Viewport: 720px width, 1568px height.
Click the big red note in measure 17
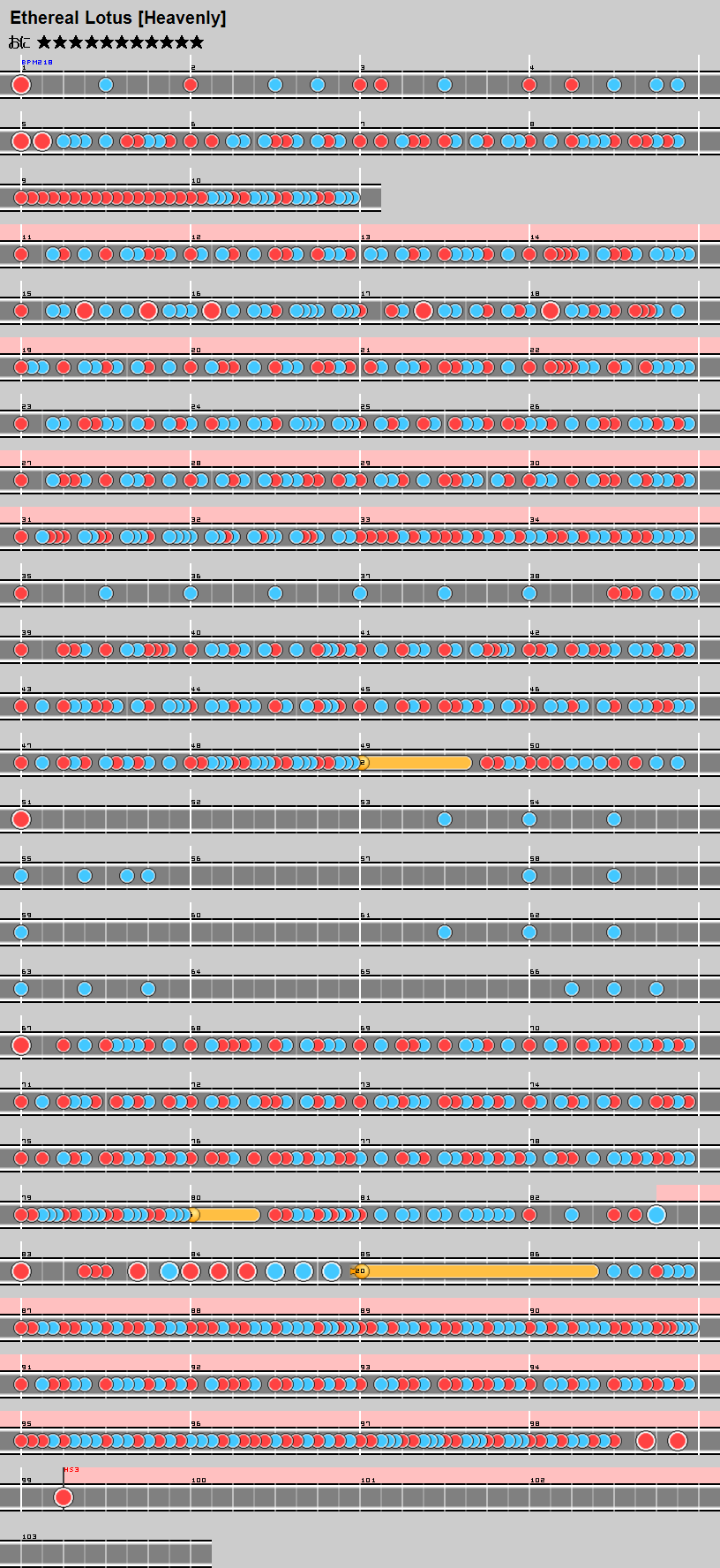[424, 311]
